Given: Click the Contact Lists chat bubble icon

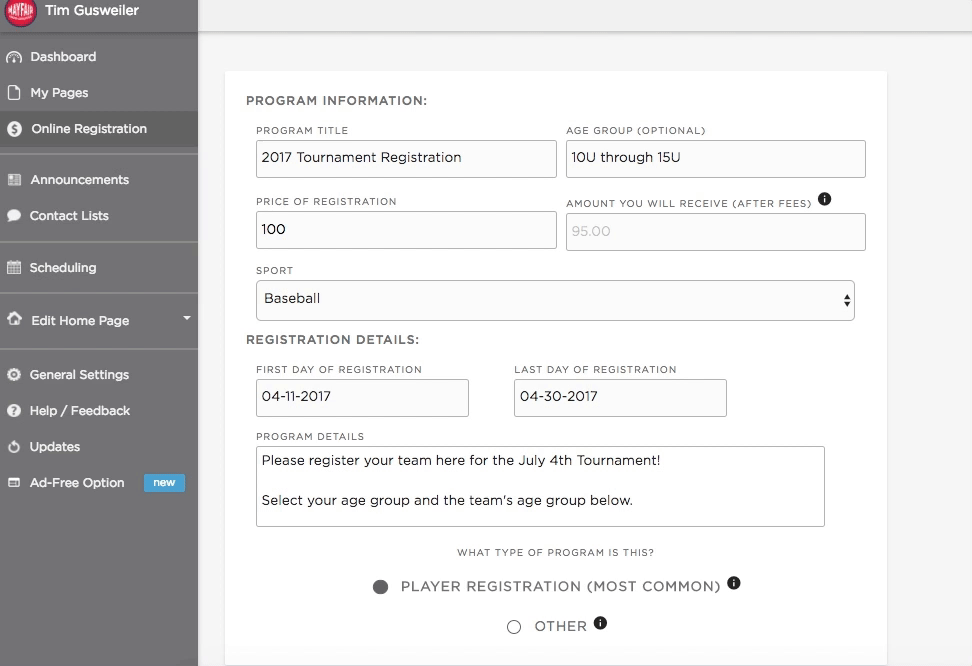Looking at the screenshot, I should tap(14, 216).
